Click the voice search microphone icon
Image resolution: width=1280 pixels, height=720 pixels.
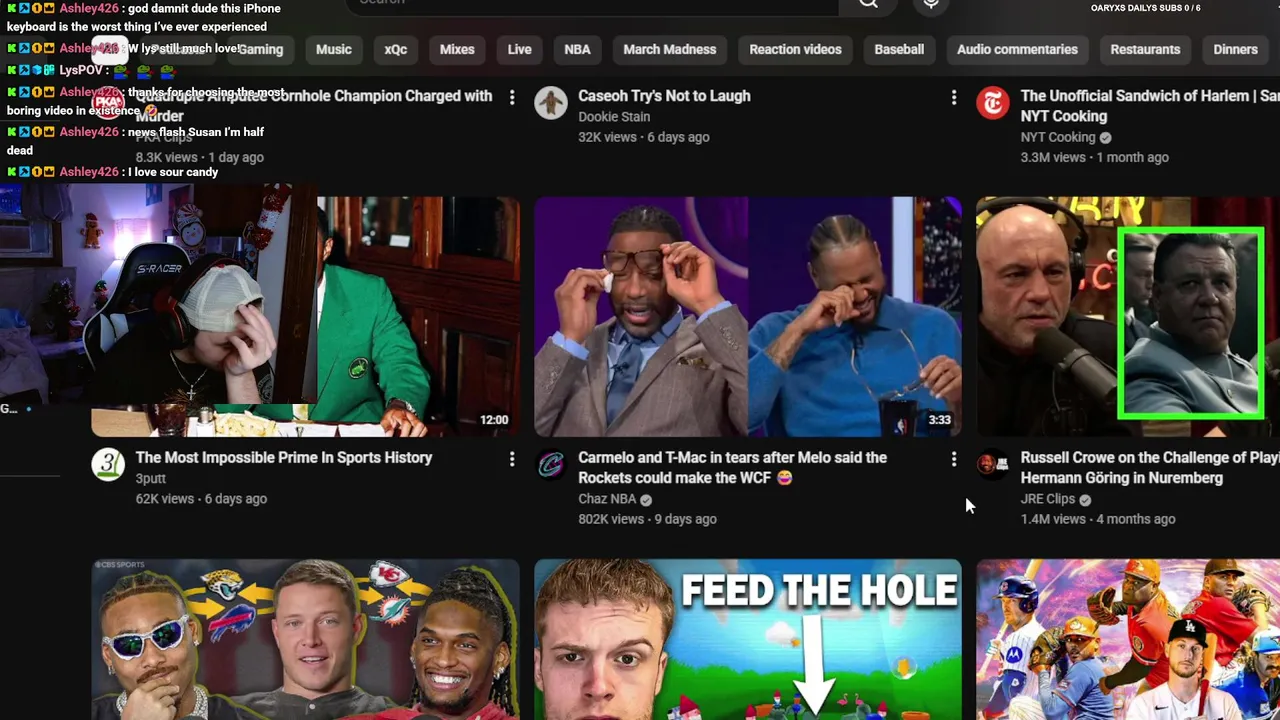pyautogui.click(x=931, y=3)
